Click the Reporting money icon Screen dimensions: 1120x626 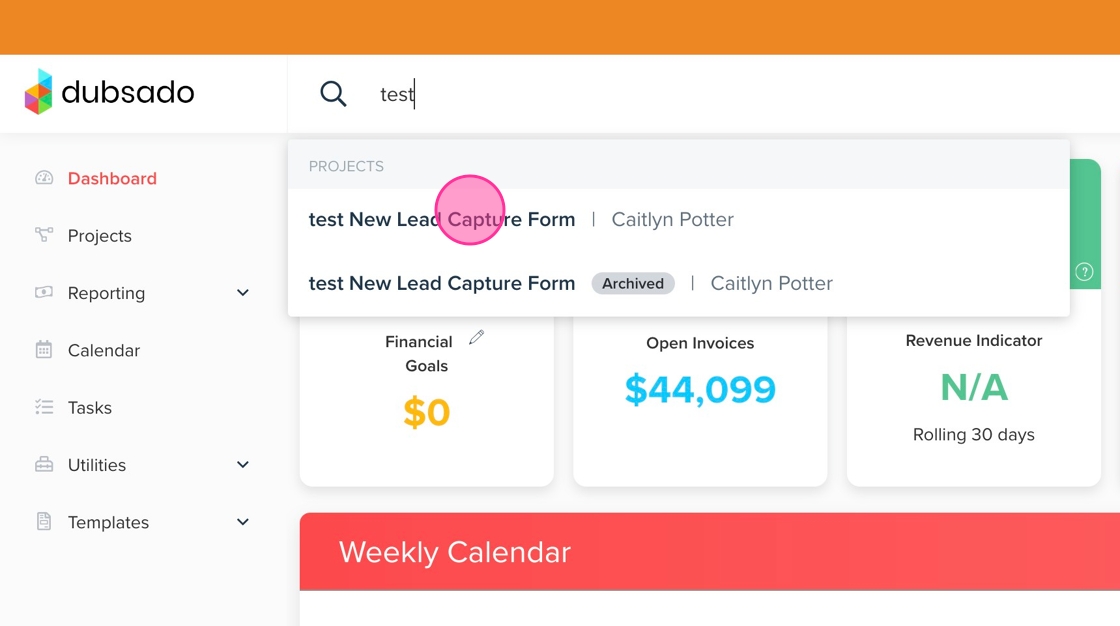(x=44, y=292)
